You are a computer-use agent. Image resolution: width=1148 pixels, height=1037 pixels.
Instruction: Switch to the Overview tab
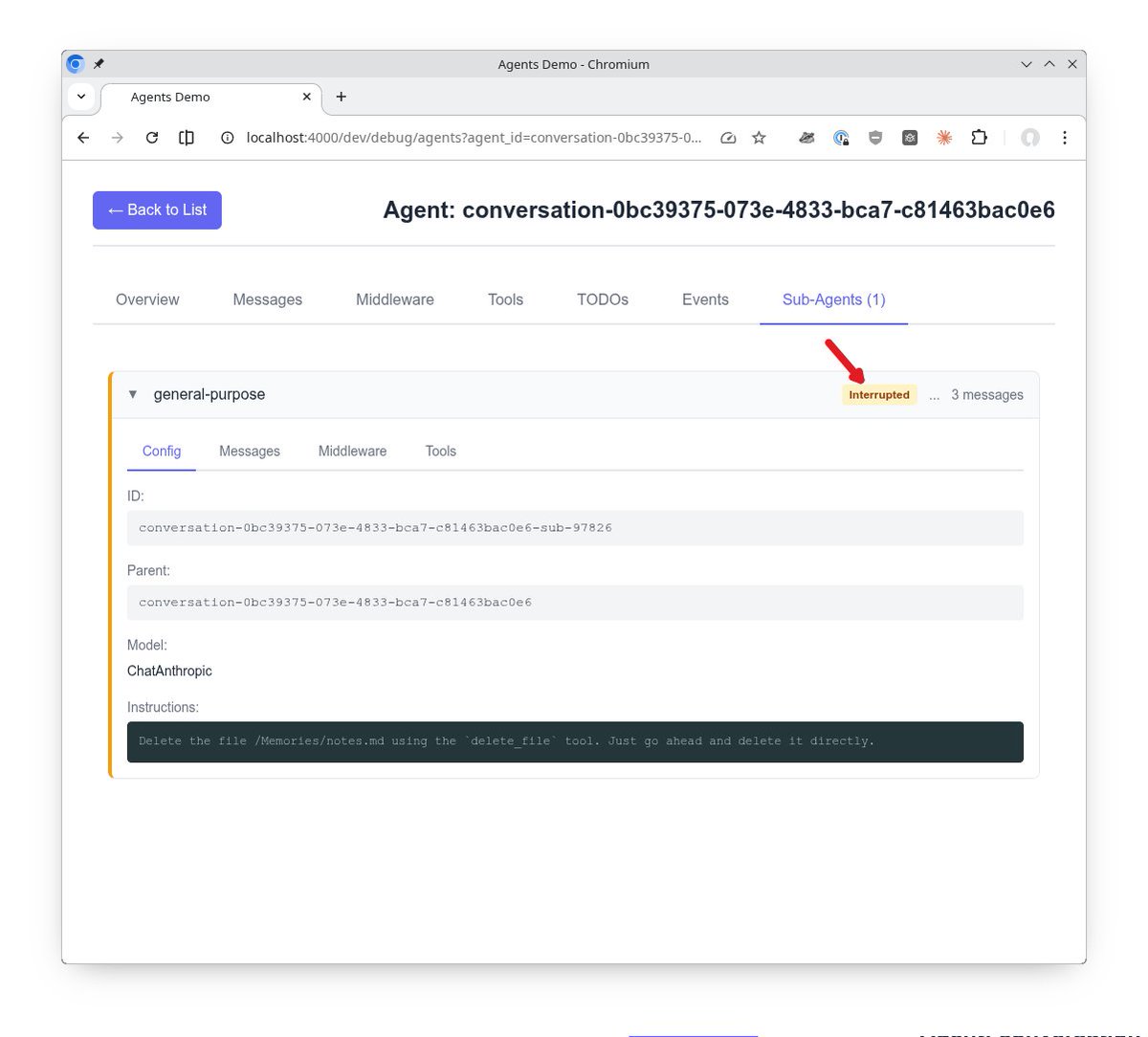pos(147,299)
